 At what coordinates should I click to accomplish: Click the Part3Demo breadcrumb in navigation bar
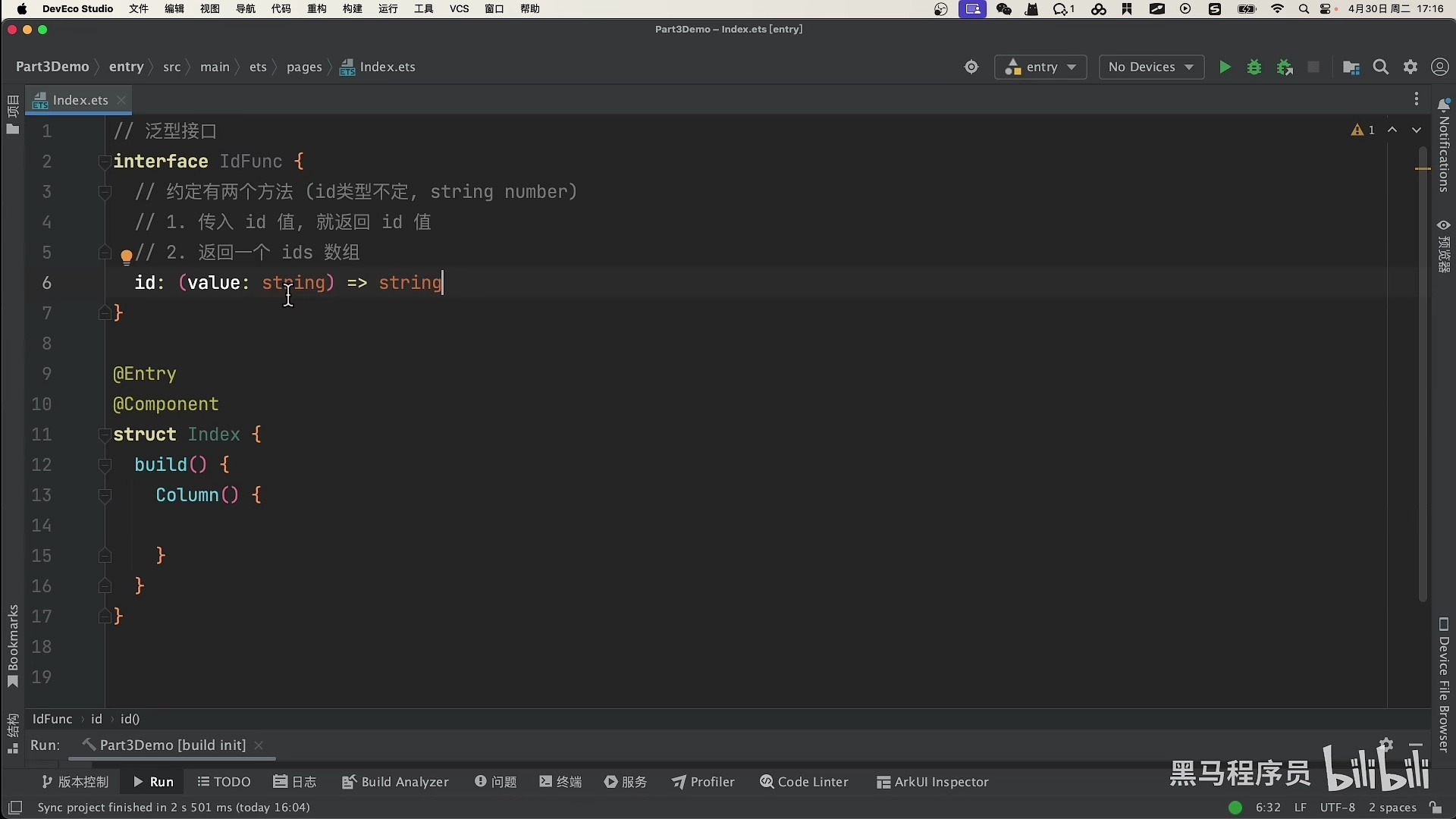point(52,67)
